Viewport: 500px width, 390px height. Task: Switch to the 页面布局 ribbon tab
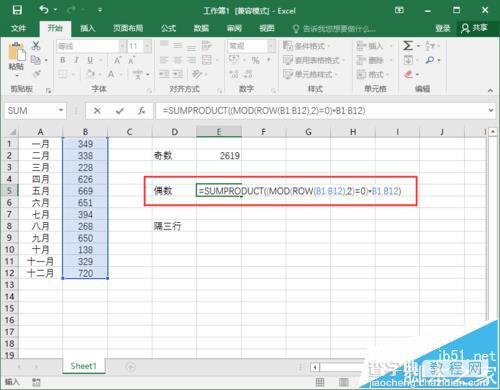tap(128, 28)
